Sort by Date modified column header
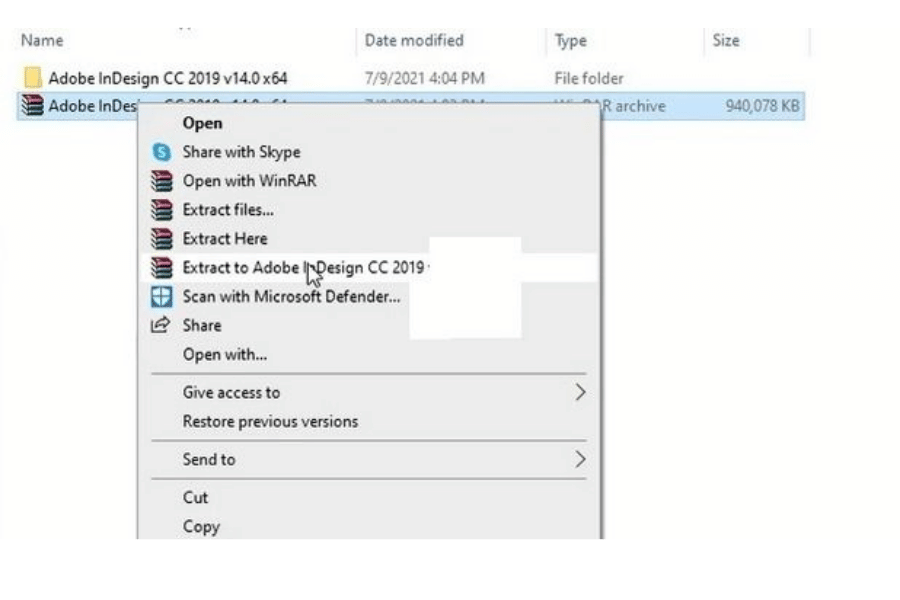900x600 pixels. click(x=414, y=41)
